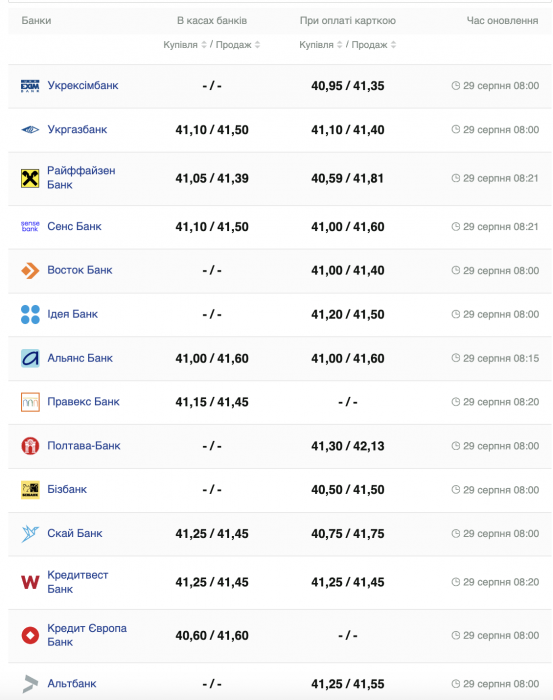Click the Ідея Банк blue dots logo
Viewport: 553px width, 700px height.
(30, 314)
